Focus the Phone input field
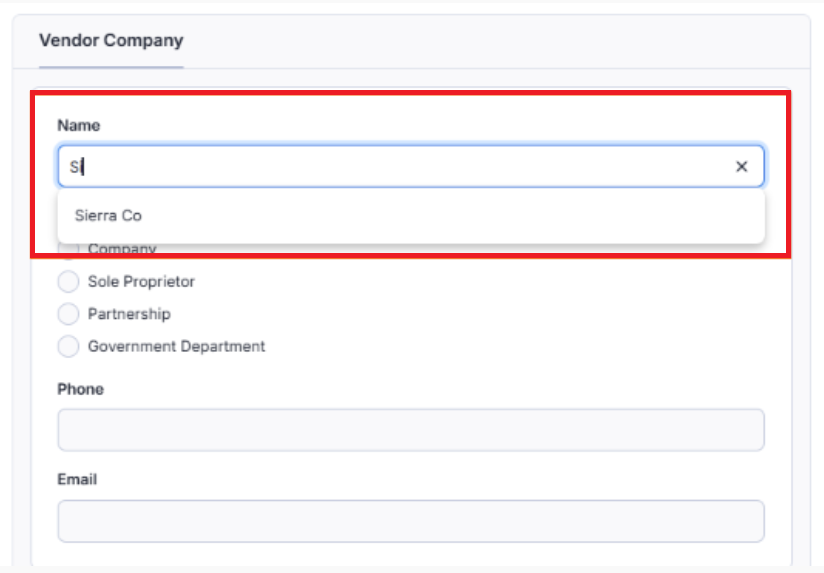The width and height of the screenshot is (824, 573). tap(410, 430)
